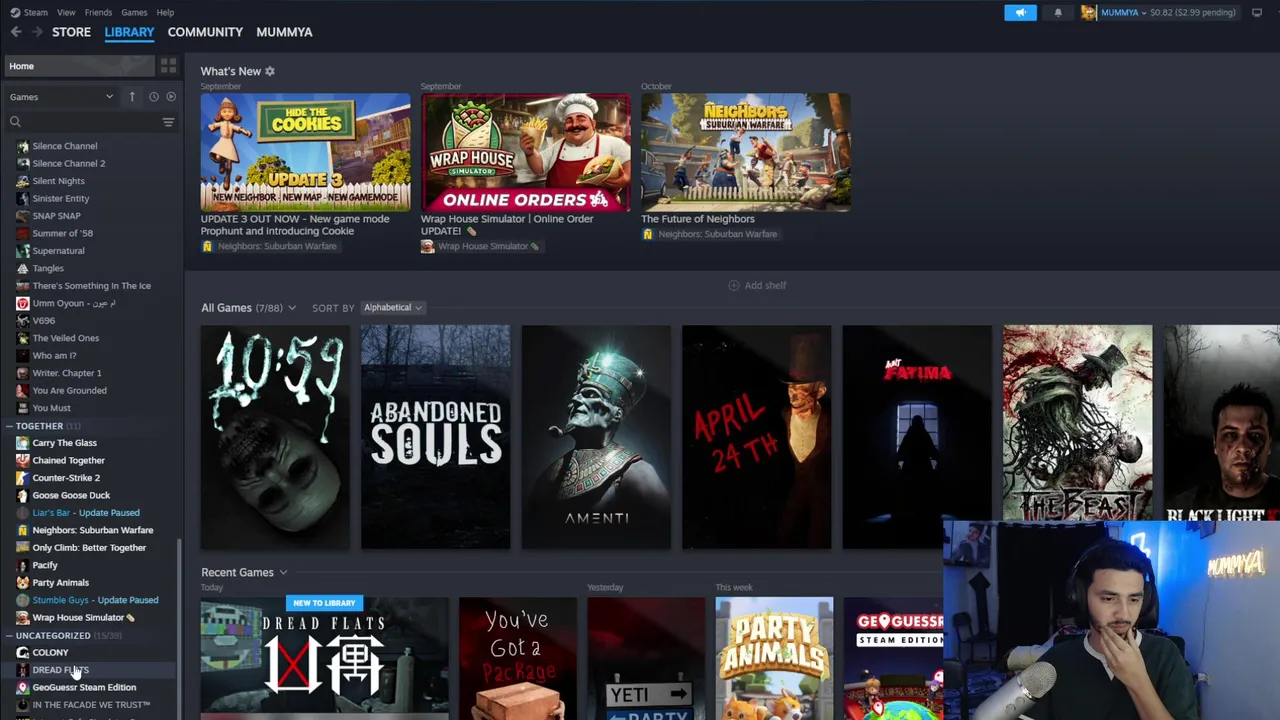Open the Friends menu
Image resolution: width=1280 pixels, height=720 pixels.
pyautogui.click(x=98, y=12)
